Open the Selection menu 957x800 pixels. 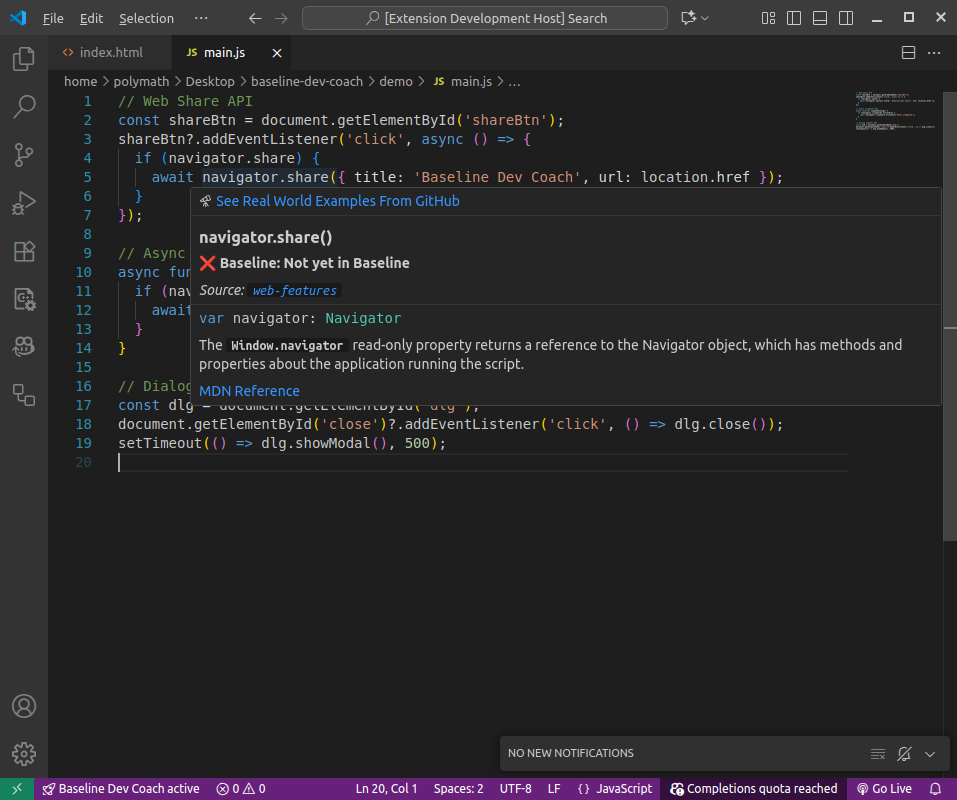pyautogui.click(x=146, y=18)
